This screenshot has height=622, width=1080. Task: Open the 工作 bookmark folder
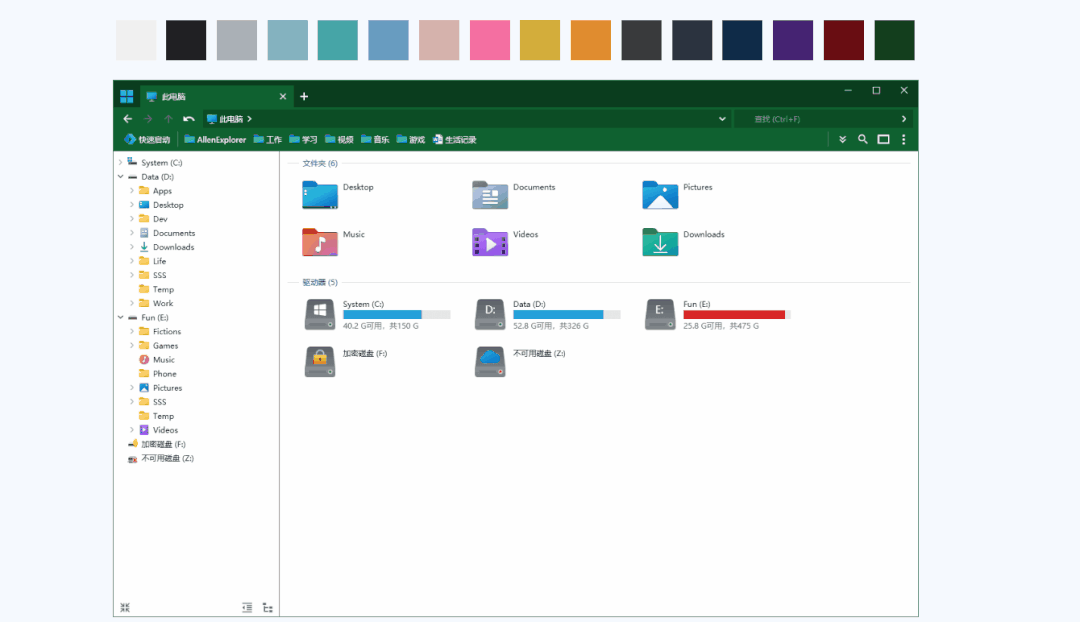click(267, 139)
